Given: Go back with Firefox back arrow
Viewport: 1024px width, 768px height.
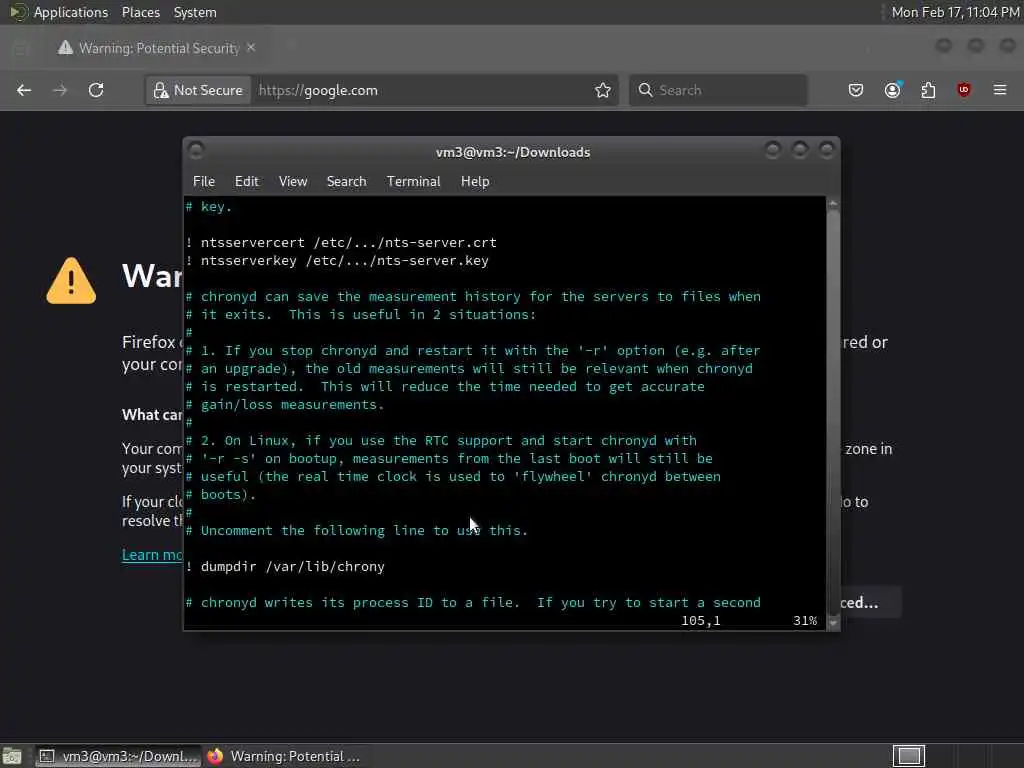Looking at the screenshot, I should coord(24,90).
